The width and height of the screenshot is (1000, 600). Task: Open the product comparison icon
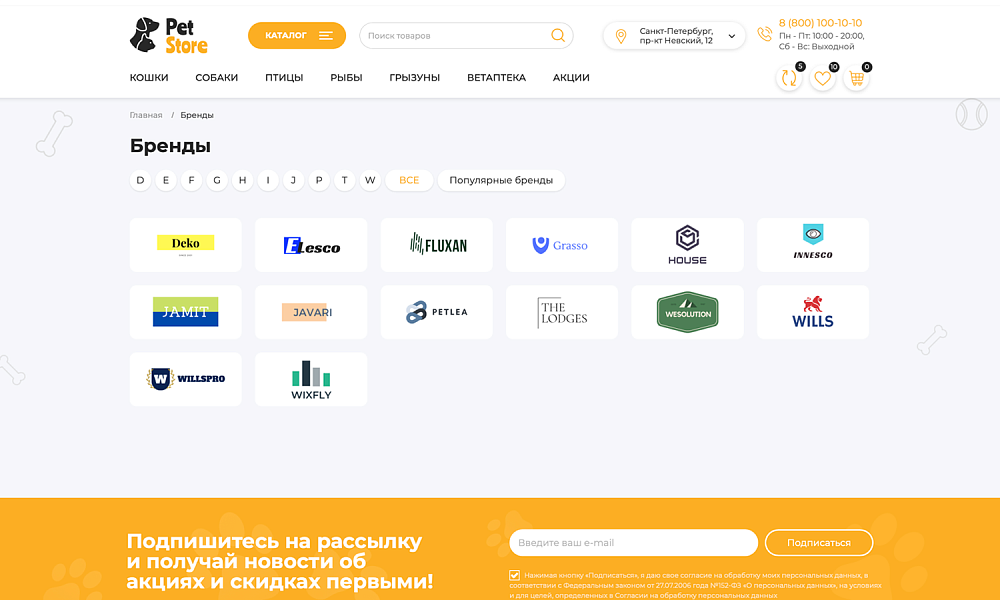[789, 77]
